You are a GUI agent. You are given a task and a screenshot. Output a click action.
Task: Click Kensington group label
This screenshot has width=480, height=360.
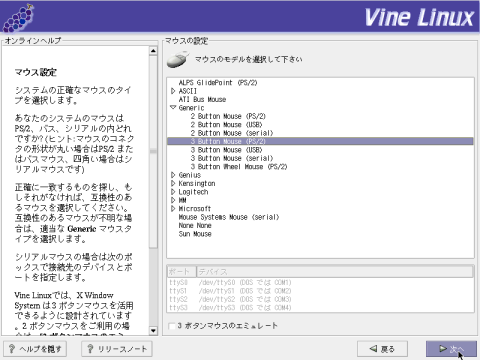pos(197,183)
